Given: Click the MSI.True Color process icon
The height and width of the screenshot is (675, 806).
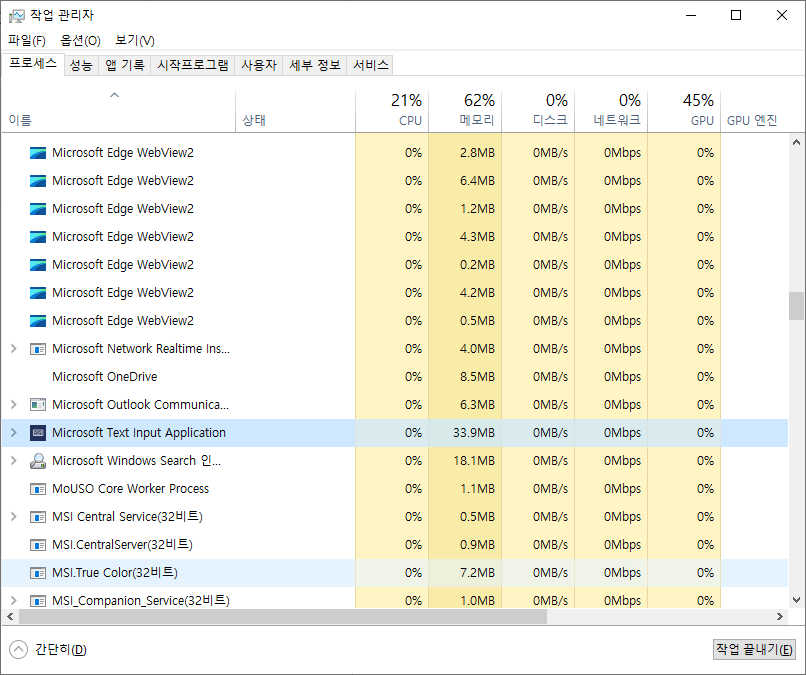Looking at the screenshot, I should click(x=38, y=573).
